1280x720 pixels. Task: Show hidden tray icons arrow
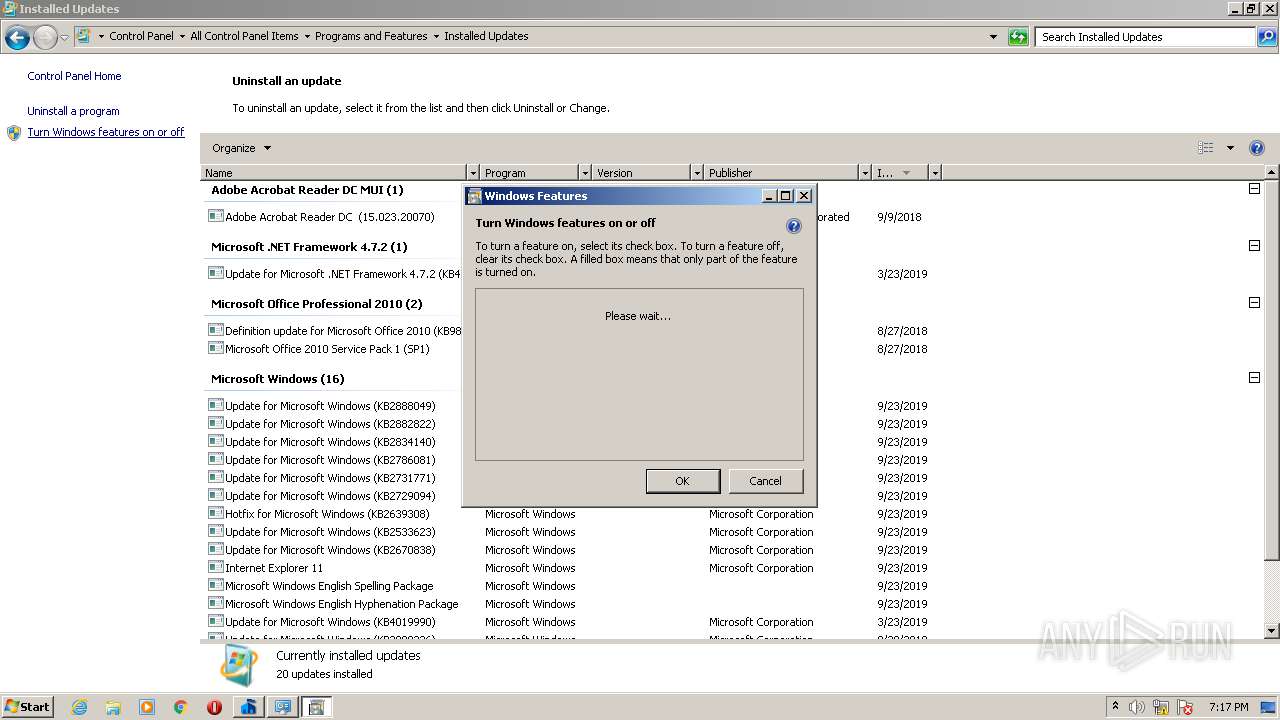(1115, 707)
